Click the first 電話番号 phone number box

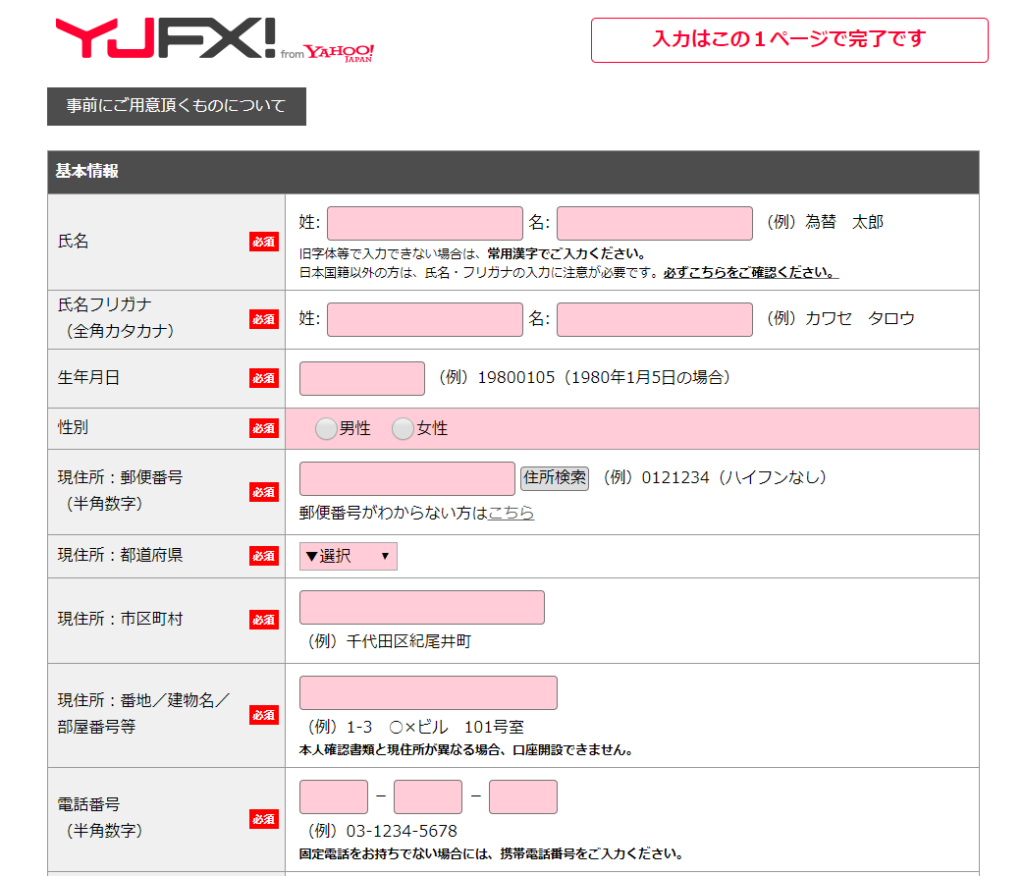[333, 796]
